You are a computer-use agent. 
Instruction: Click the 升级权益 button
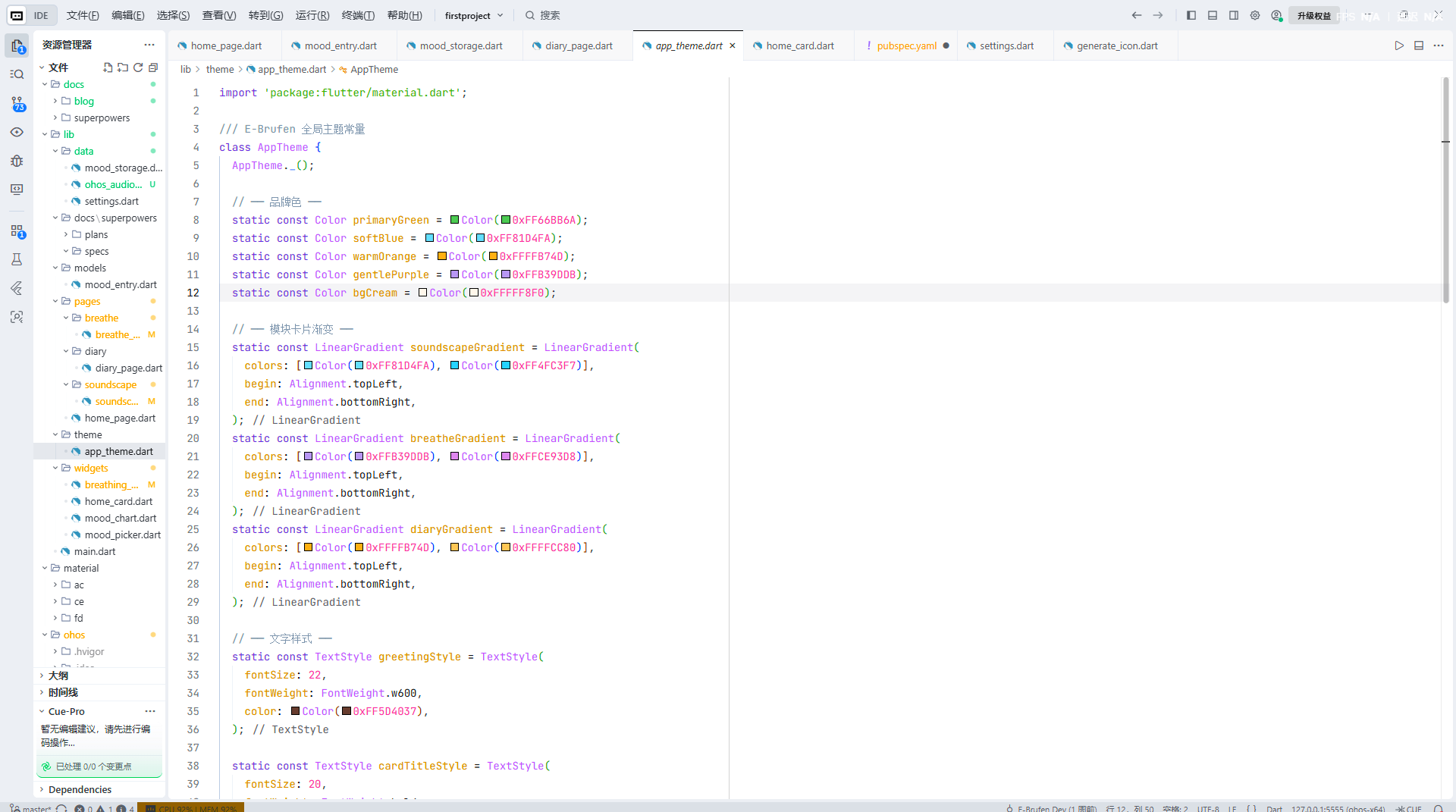pos(1313,15)
